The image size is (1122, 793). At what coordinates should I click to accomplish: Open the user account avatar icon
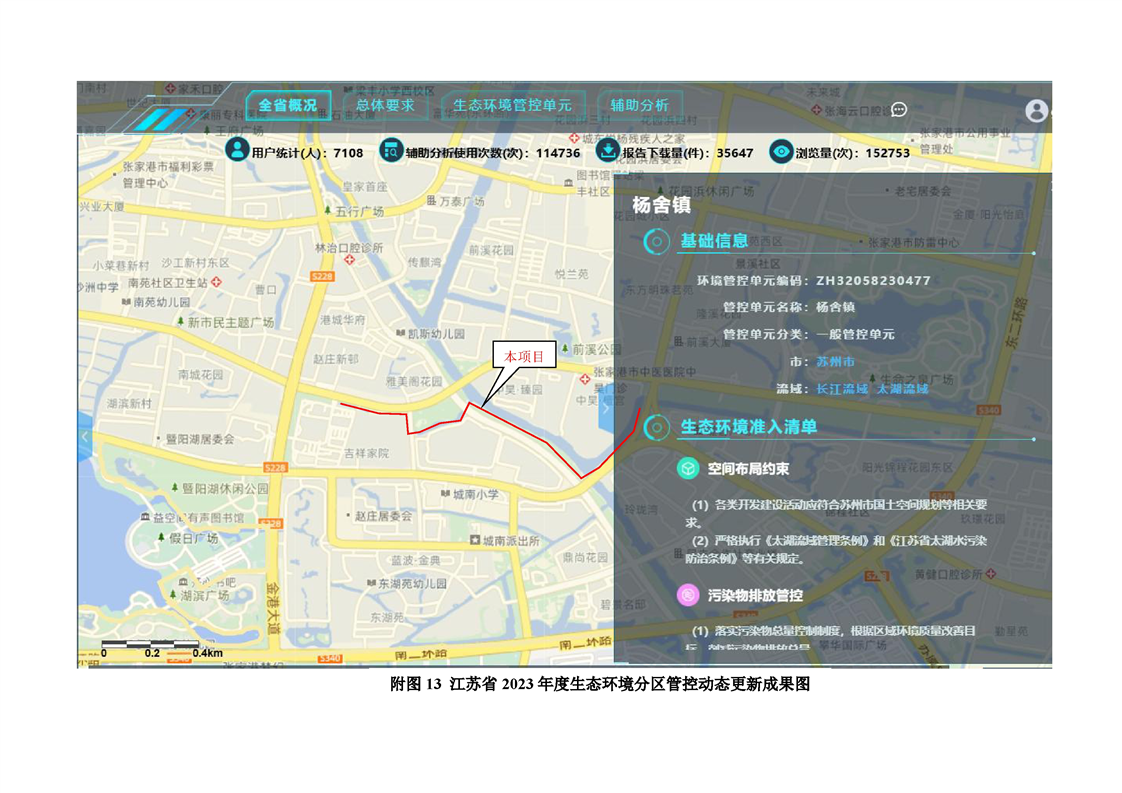click(x=1036, y=110)
